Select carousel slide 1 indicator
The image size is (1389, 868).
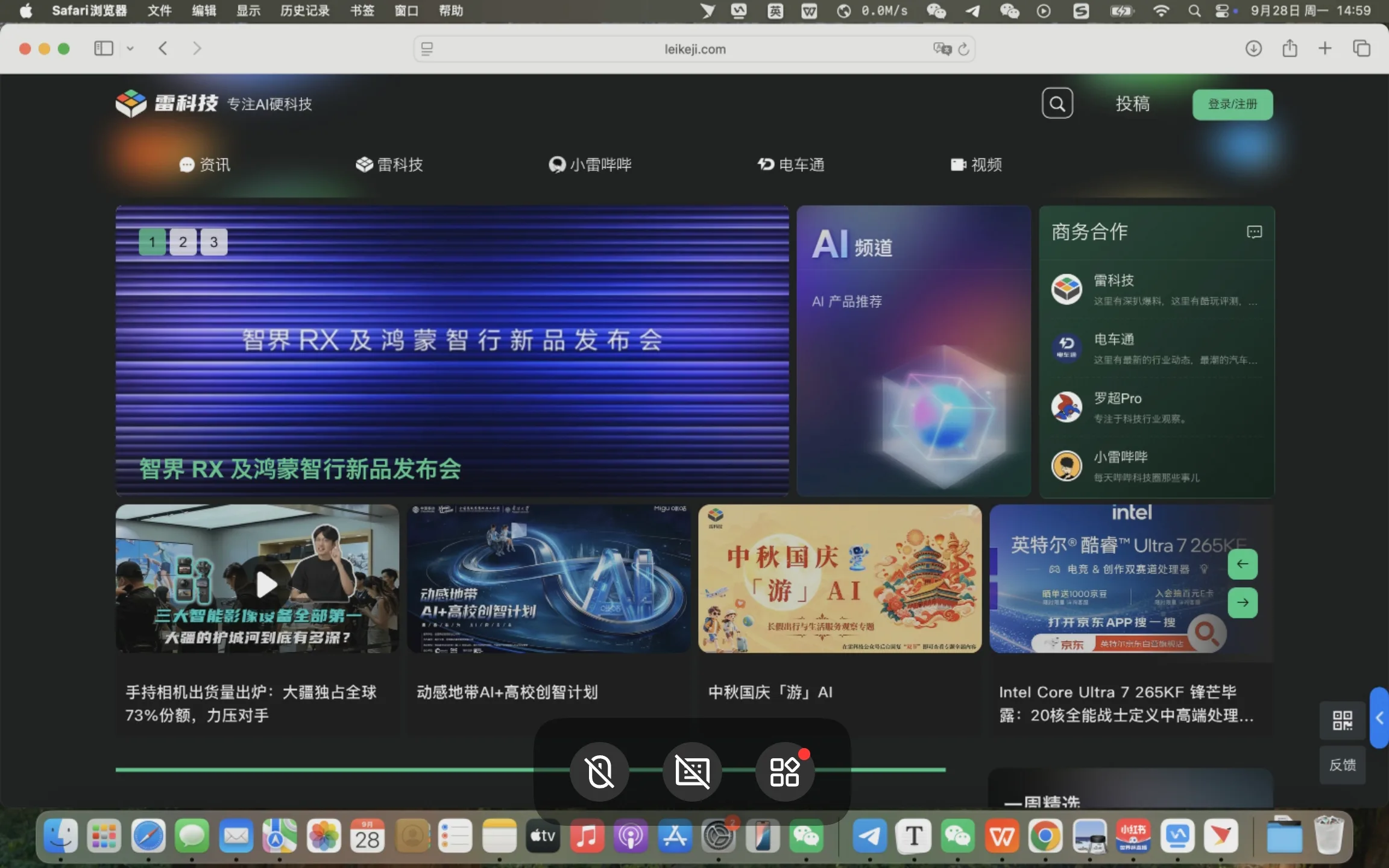click(152, 242)
